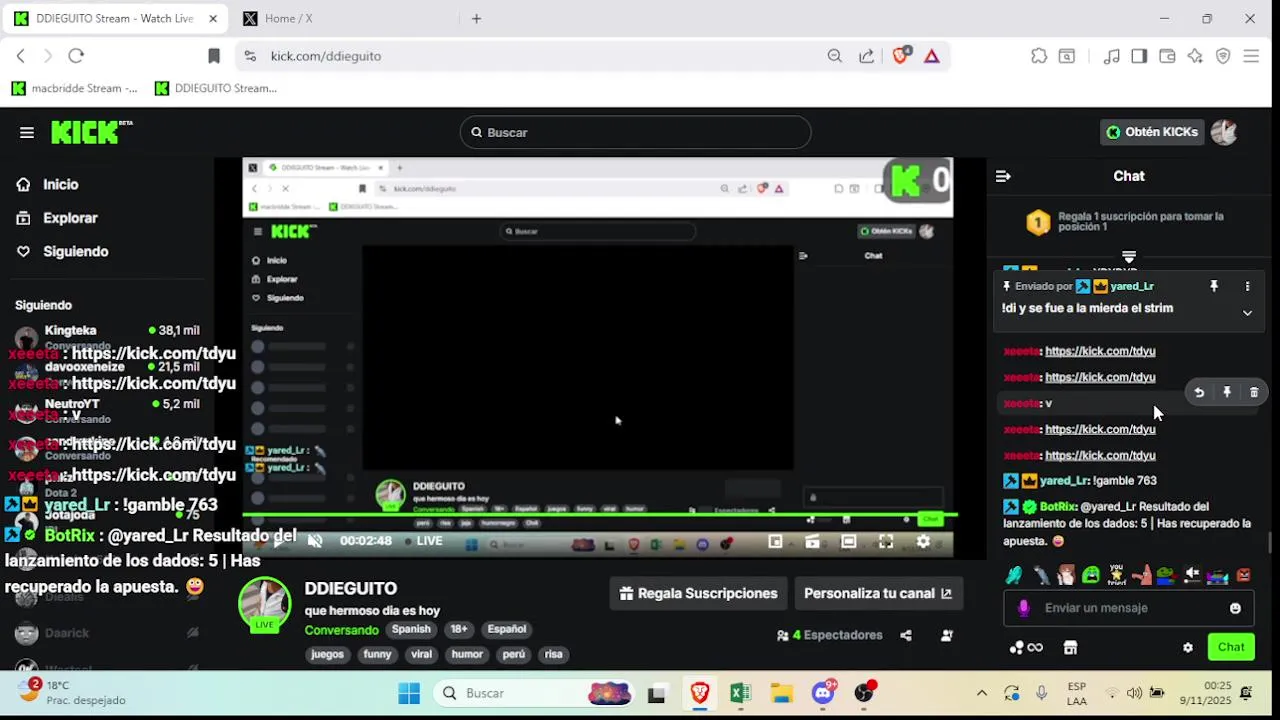Viewport: 1280px width, 720px height.
Task: Toggle the Brave sidebar panel
Action: 1139,56
